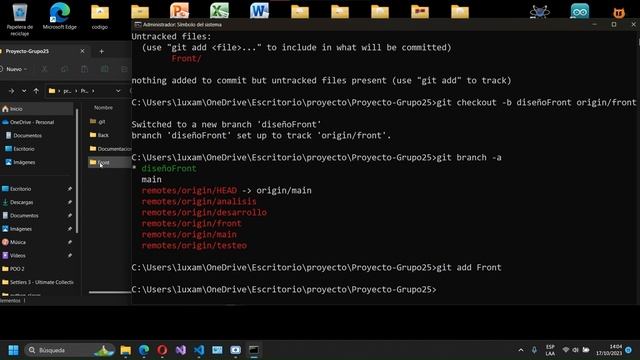Screen dimensions: 640x360
Task: Open the Microsoft Edge desktop shortcut
Action: click(x=60, y=16)
